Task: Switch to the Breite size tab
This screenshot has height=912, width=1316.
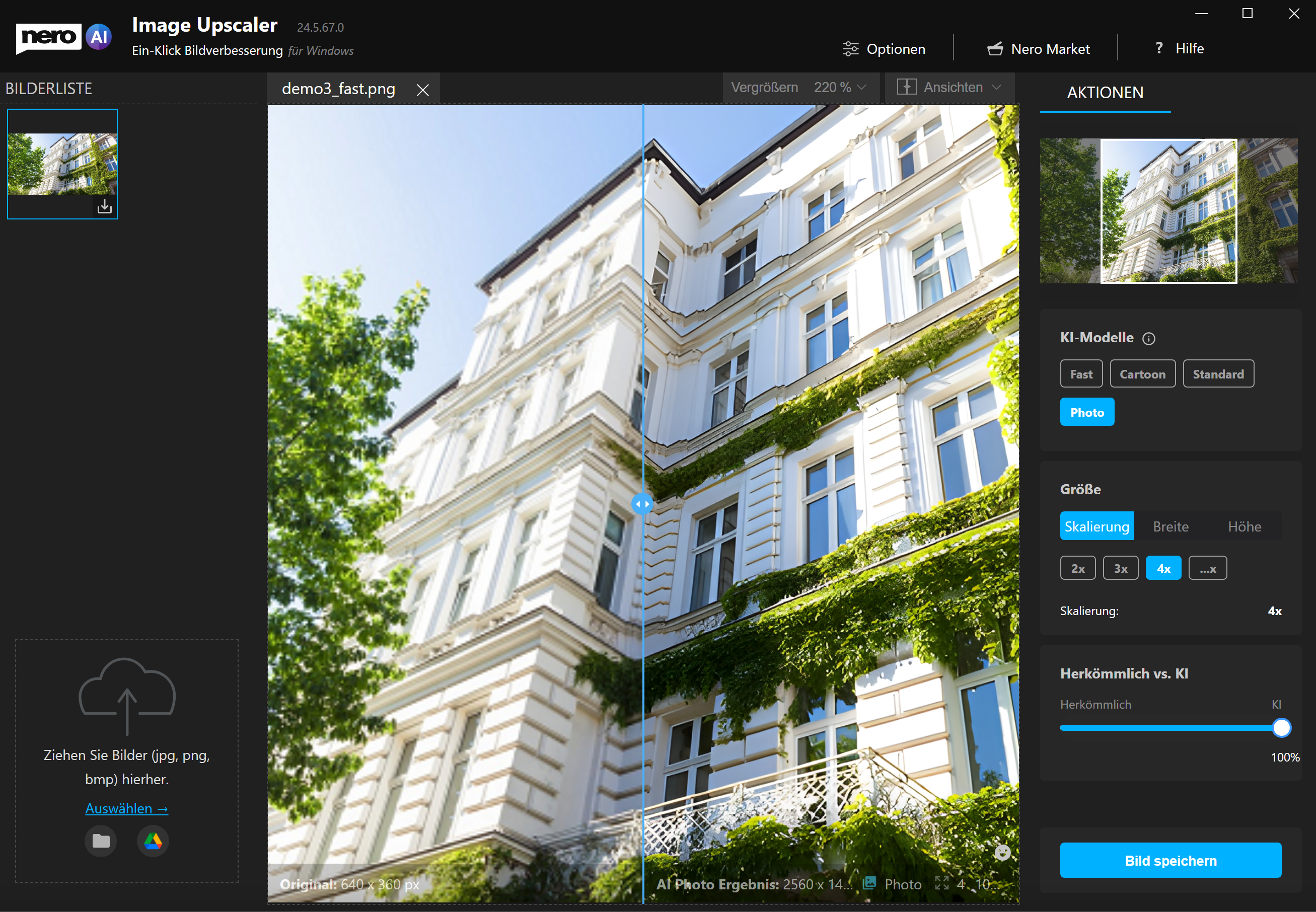Action: click(x=1171, y=526)
